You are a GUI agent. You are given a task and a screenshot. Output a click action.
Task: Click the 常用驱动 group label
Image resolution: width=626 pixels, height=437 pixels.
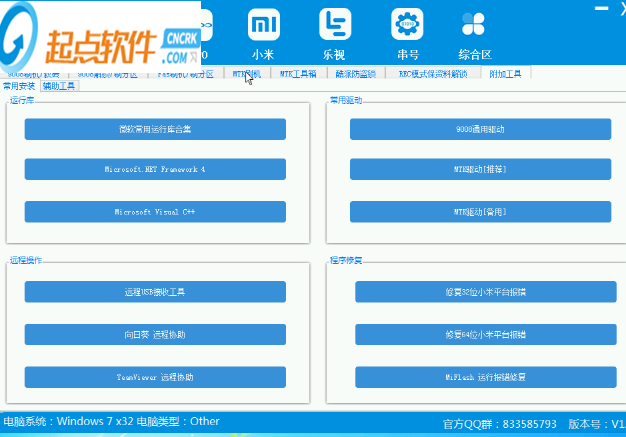[346, 100]
